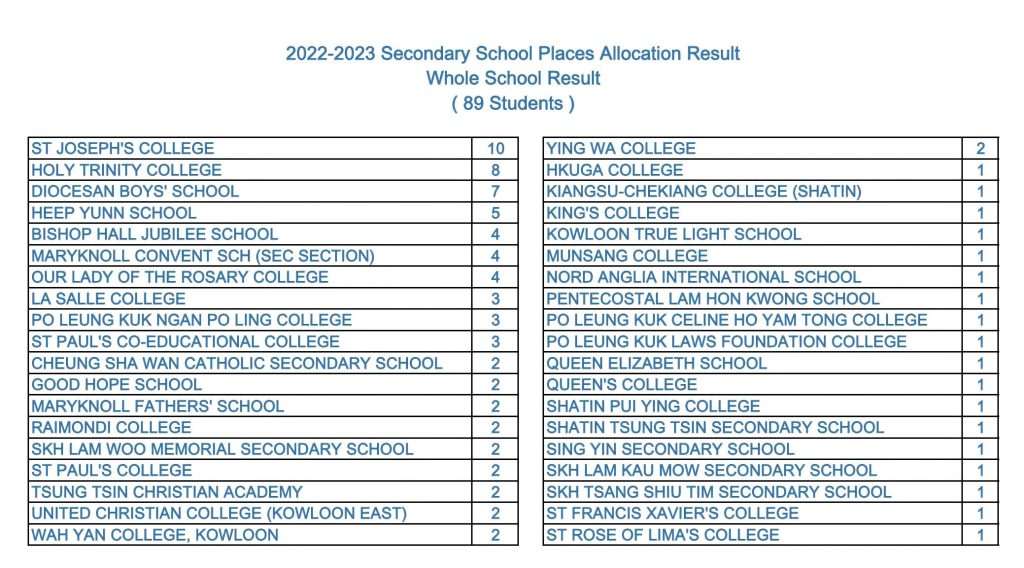The image size is (1024, 568).
Task: Click the RAIMONDI COLLEGE entry
Action: click(x=111, y=428)
